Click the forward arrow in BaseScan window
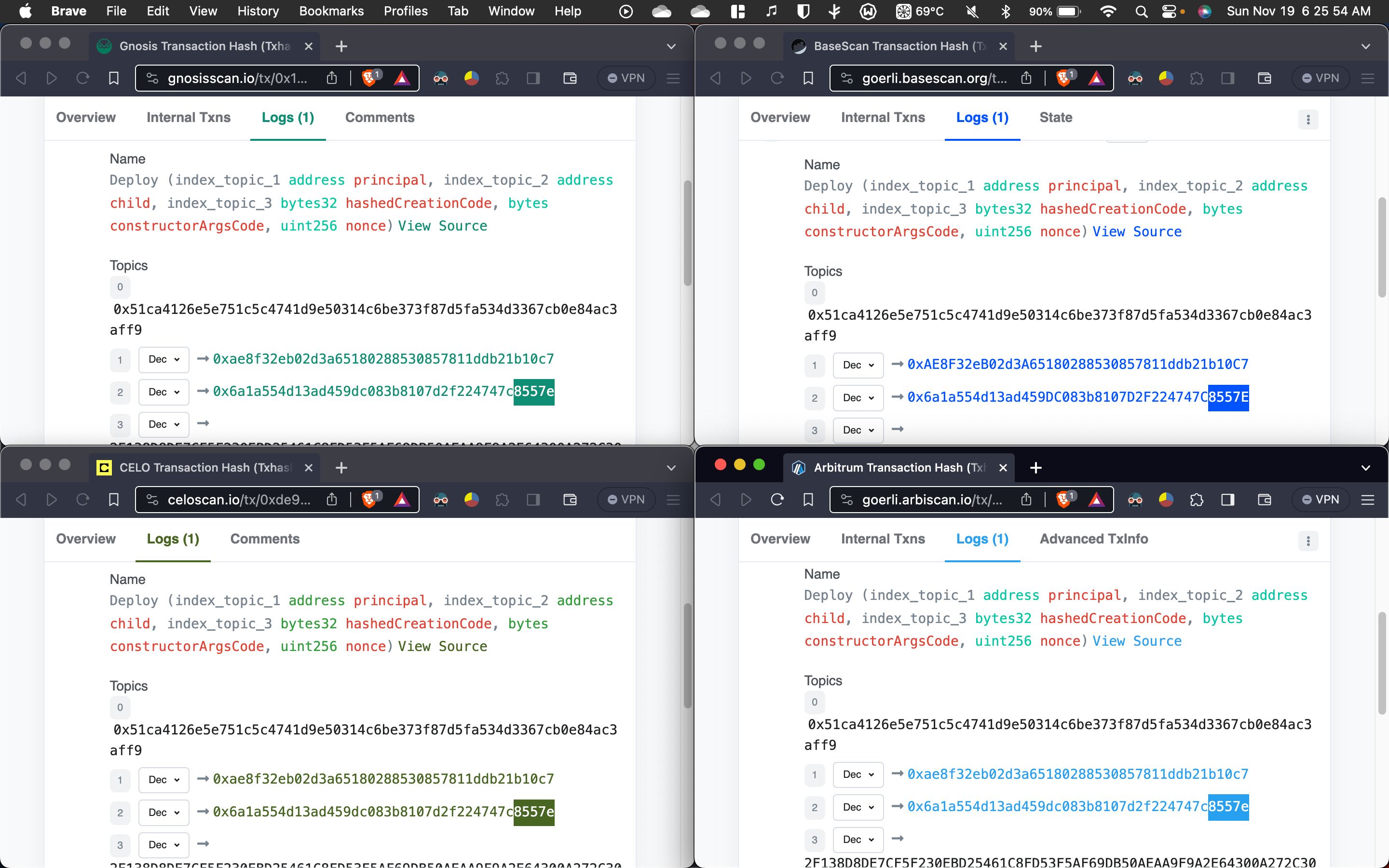1389x868 pixels. [x=746, y=78]
